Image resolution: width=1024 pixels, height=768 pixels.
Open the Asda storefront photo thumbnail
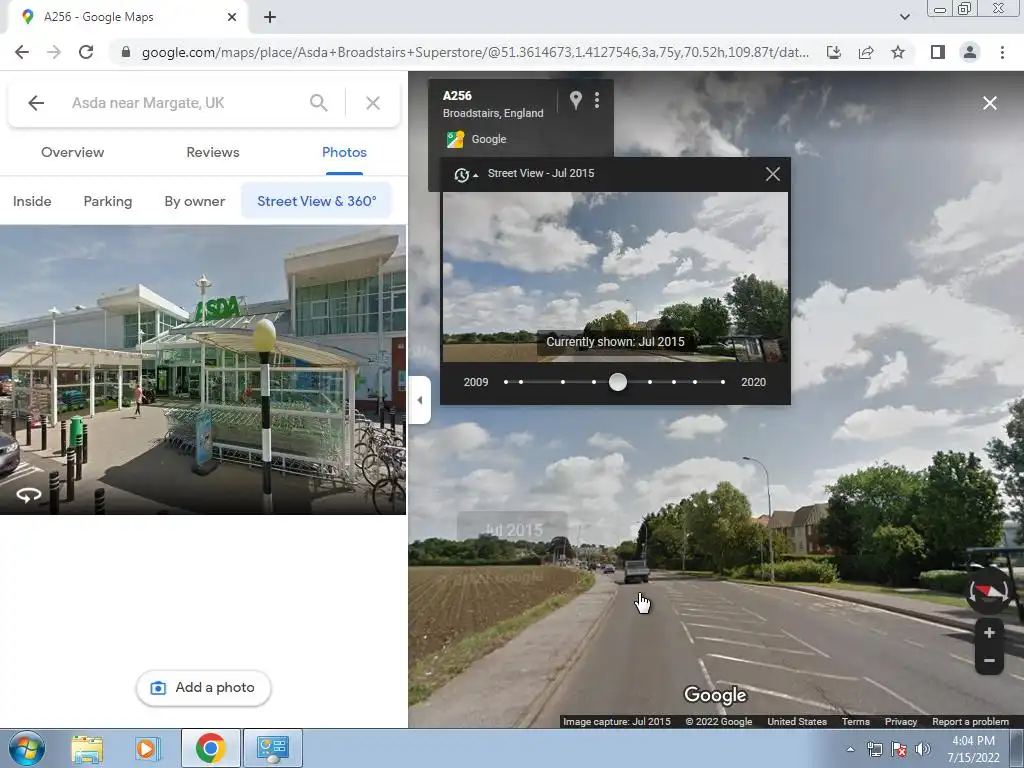[203, 370]
